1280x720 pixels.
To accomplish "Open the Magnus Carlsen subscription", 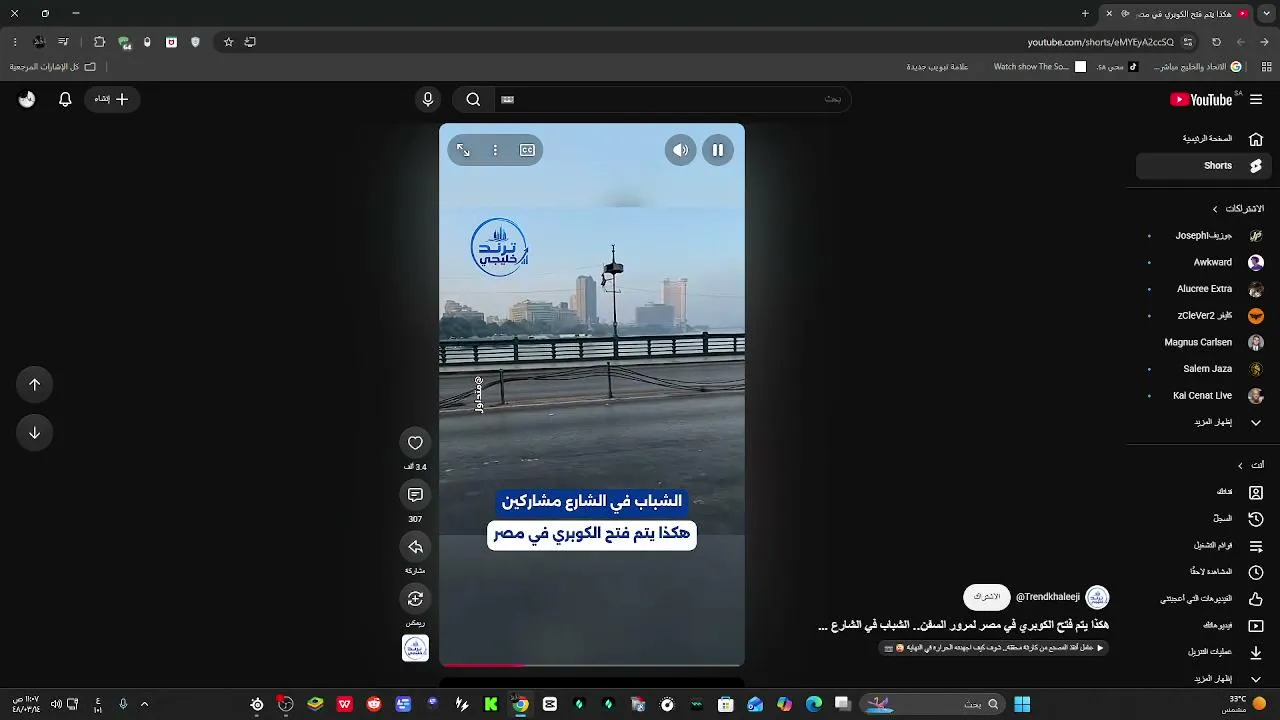I will (1204, 342).
